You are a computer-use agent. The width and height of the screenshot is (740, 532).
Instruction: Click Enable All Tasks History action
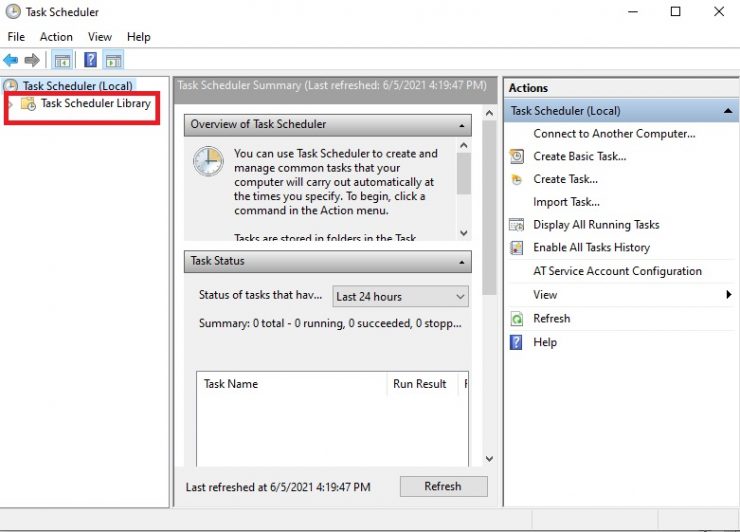591,247
